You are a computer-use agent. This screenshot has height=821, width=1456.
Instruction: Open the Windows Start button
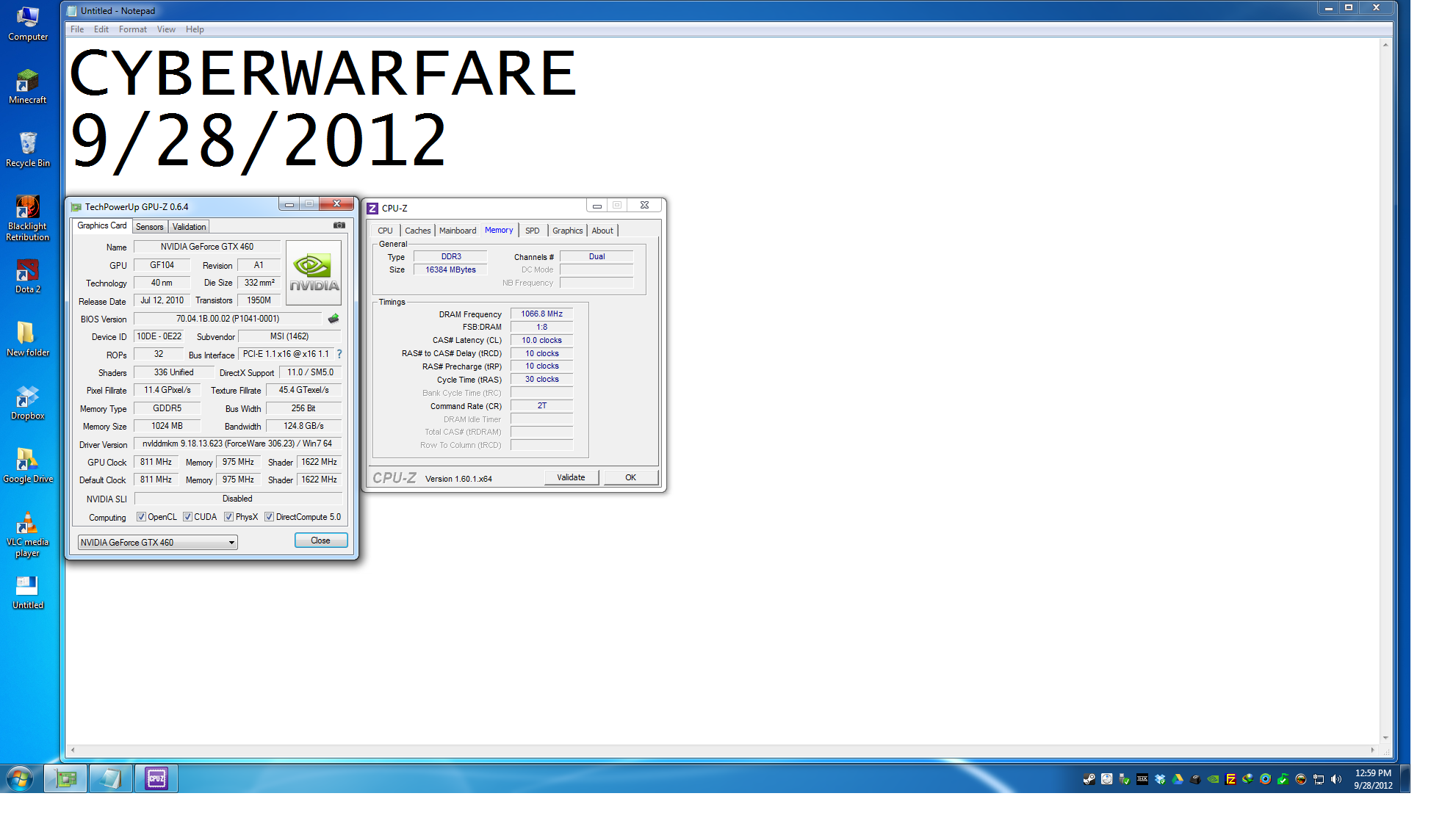20,778
